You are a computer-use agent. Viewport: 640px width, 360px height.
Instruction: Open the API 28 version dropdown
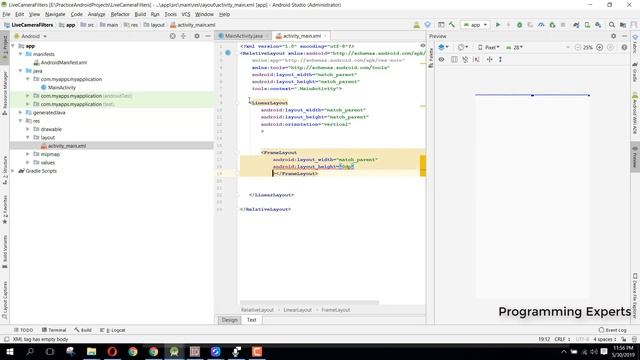pos(515,47)
